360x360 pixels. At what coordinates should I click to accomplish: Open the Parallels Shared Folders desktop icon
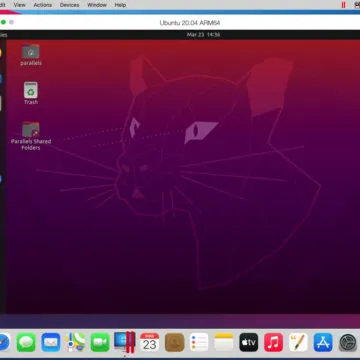click(31, 136)
